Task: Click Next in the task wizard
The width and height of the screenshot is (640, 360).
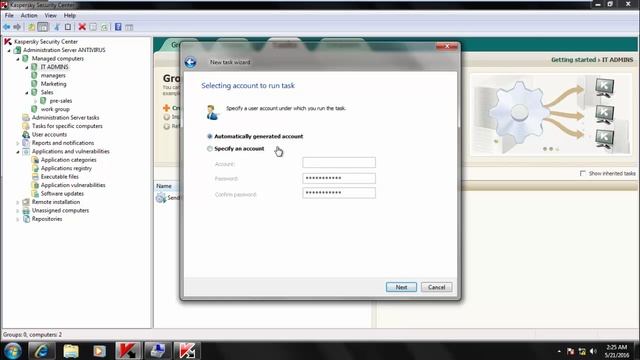Action: (401, 287)
